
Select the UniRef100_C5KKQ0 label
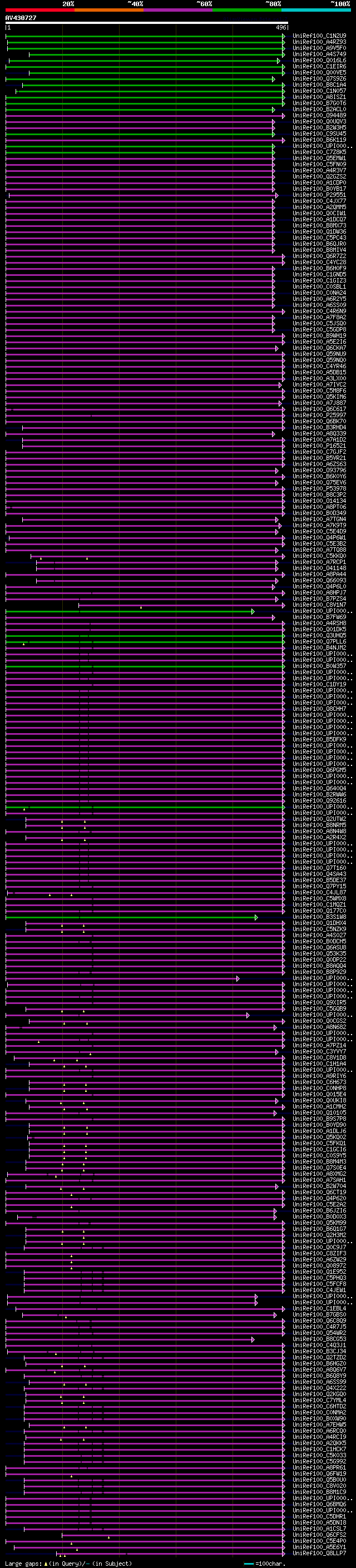(x=319, y=556)
